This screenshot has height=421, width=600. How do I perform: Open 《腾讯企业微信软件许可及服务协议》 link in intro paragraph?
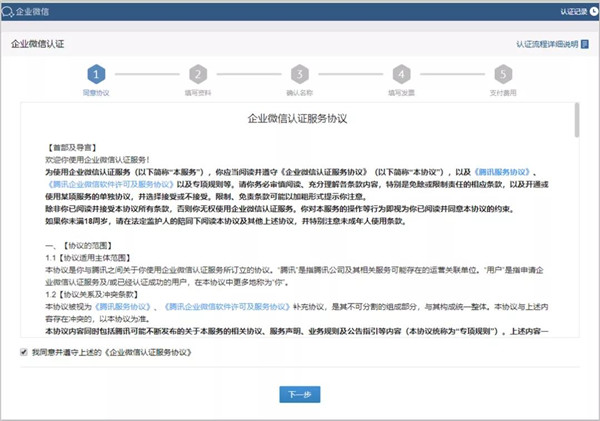click(110, 184)
